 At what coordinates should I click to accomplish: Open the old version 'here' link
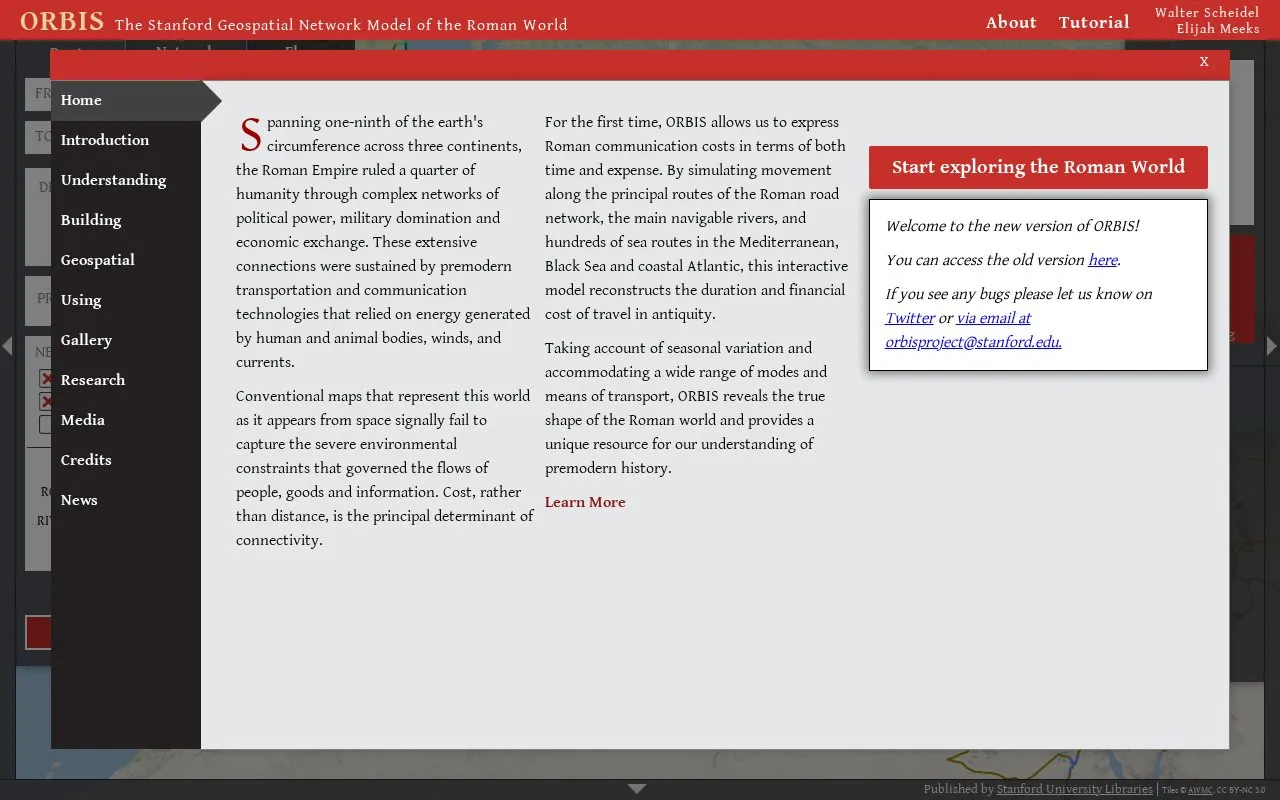click(1103, 260)
